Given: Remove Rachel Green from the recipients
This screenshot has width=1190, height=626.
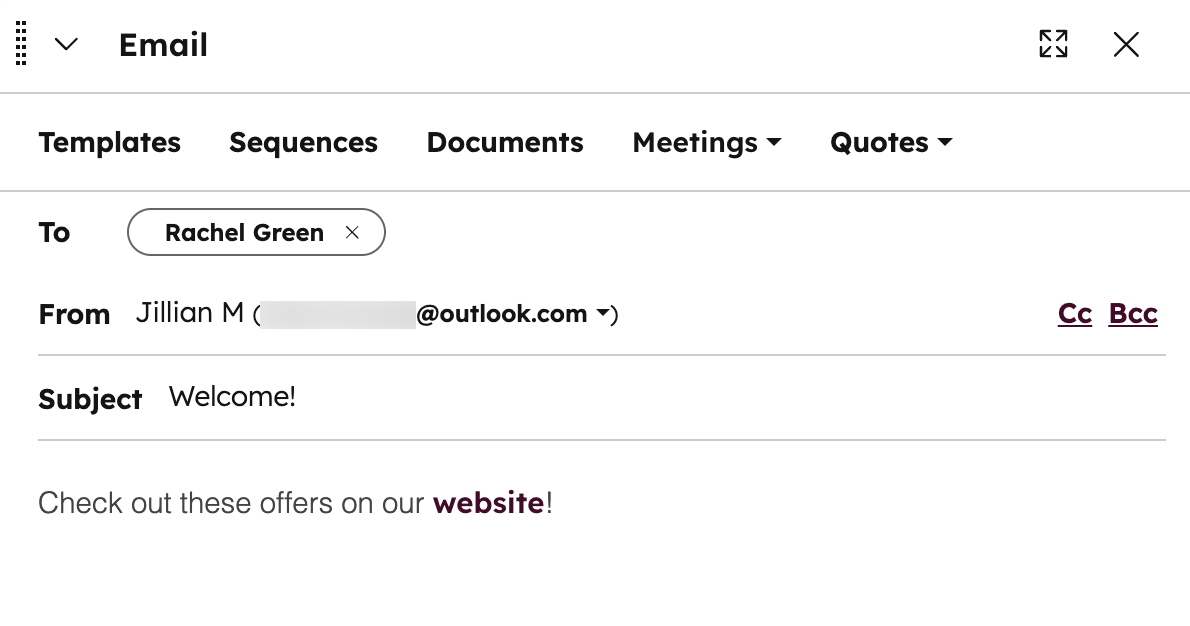Looking at the screenshot, I should click(x=352, y=232).
